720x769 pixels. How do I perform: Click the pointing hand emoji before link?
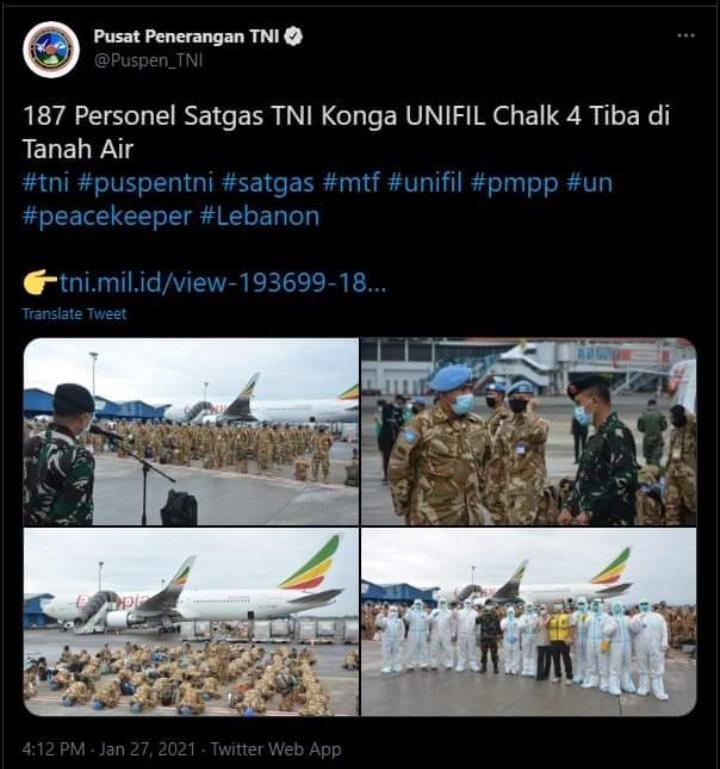[x=40, y=282]
